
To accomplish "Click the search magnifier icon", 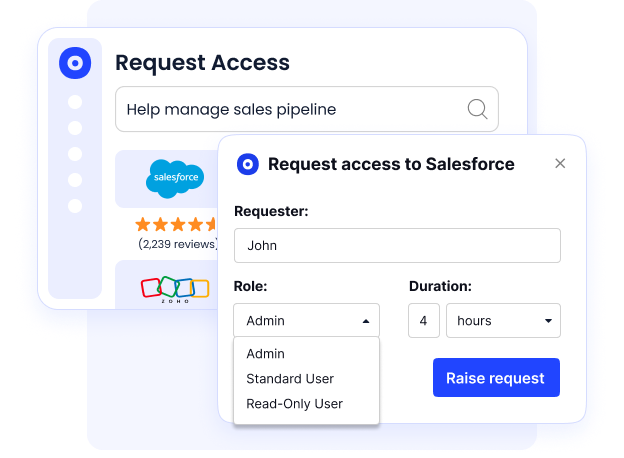I will coord(477,109).
